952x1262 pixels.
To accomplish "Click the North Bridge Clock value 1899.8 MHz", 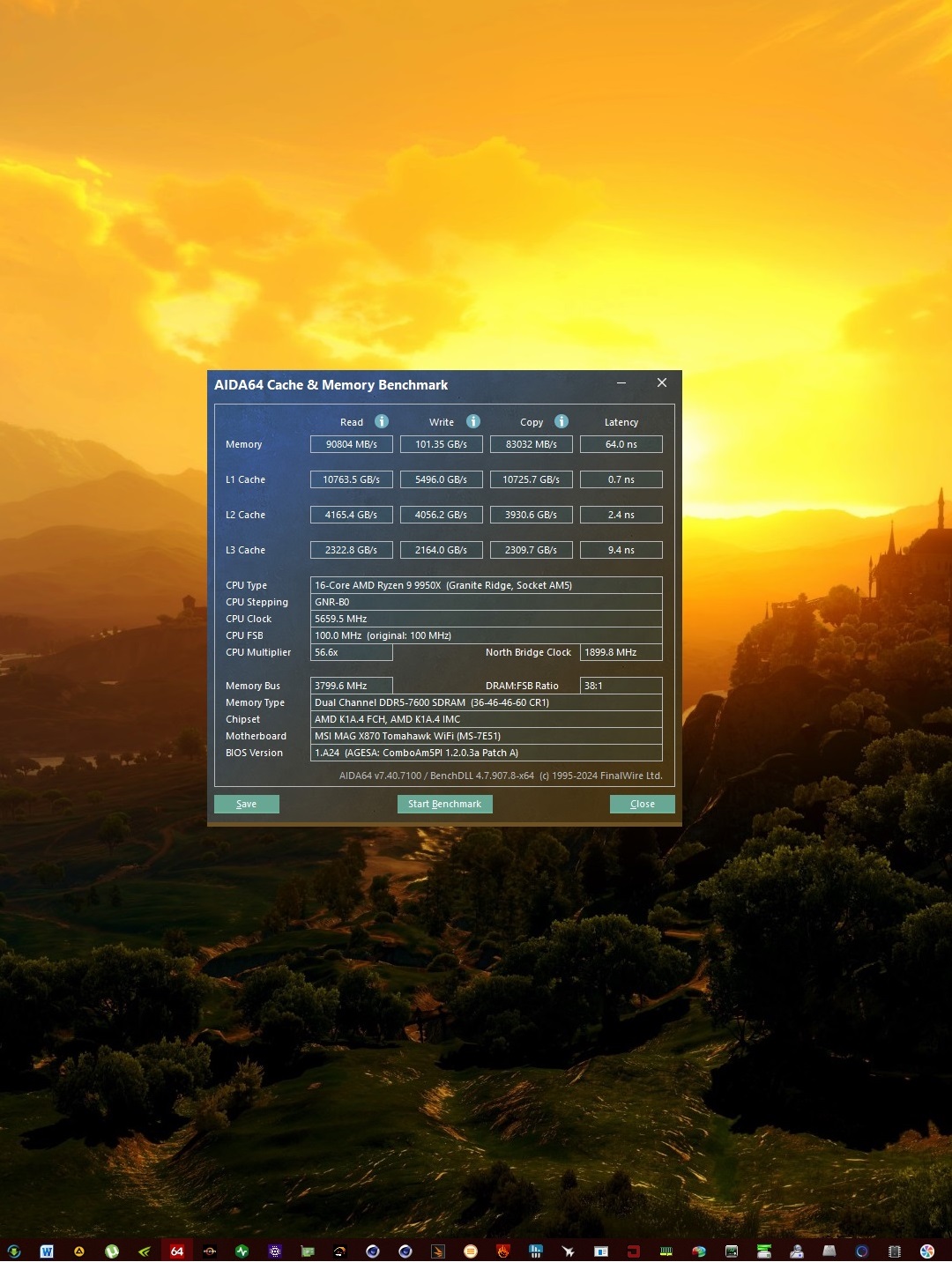I will pyautogui.click(x=621, y=652).
